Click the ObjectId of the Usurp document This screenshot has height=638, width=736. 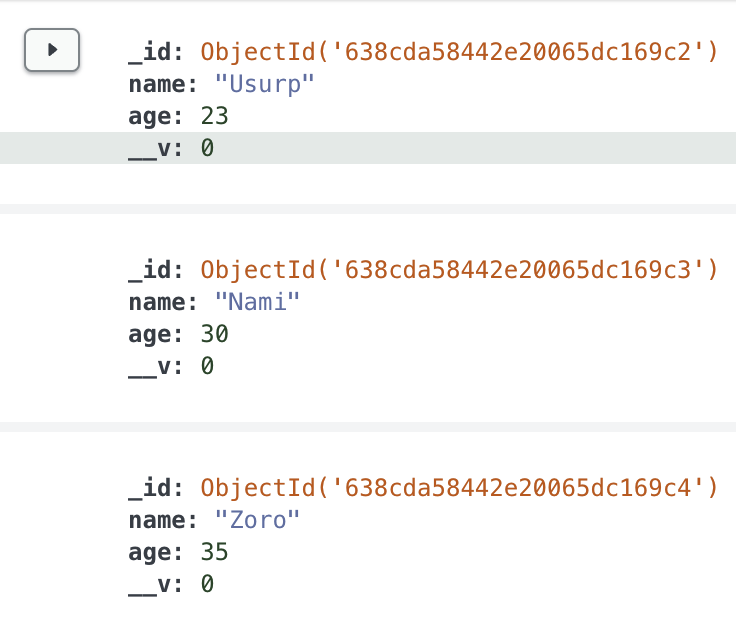[459, 52]
